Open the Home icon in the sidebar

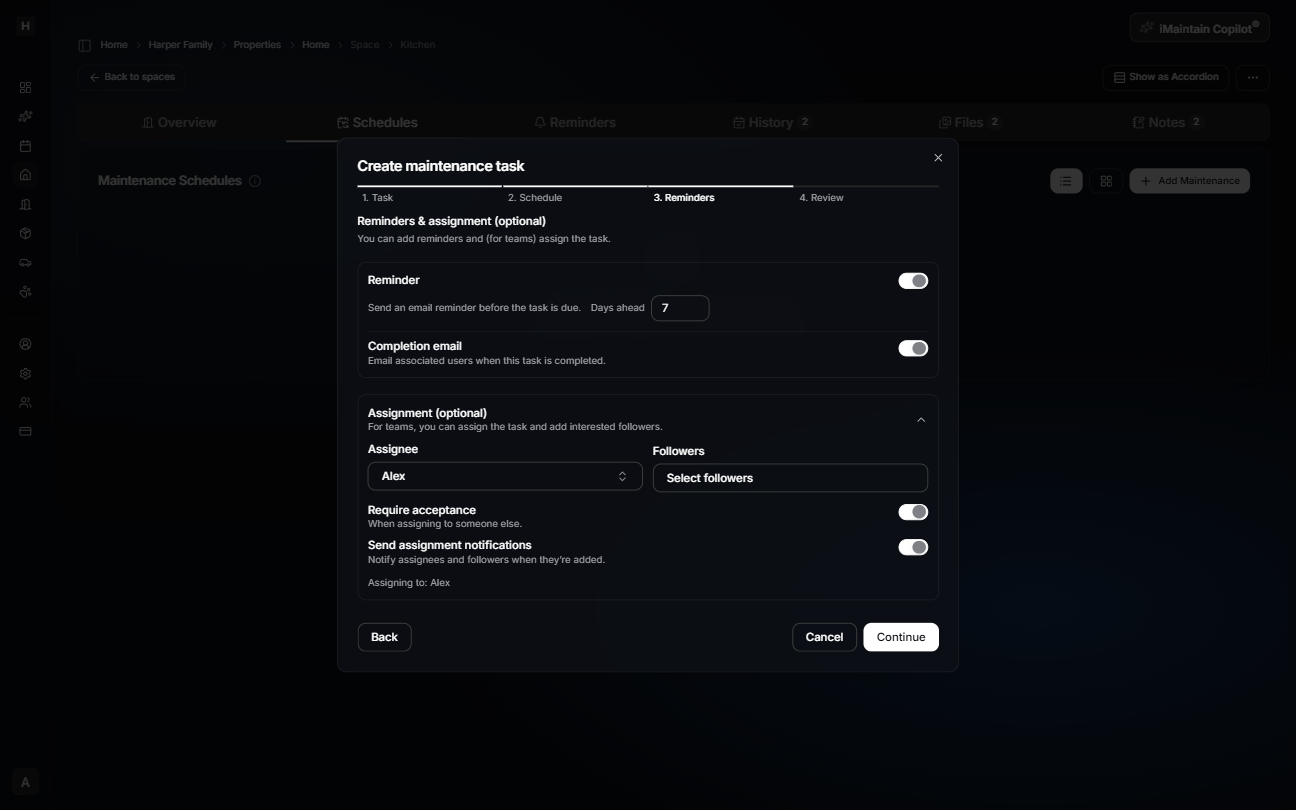click(x=25, y=174)
